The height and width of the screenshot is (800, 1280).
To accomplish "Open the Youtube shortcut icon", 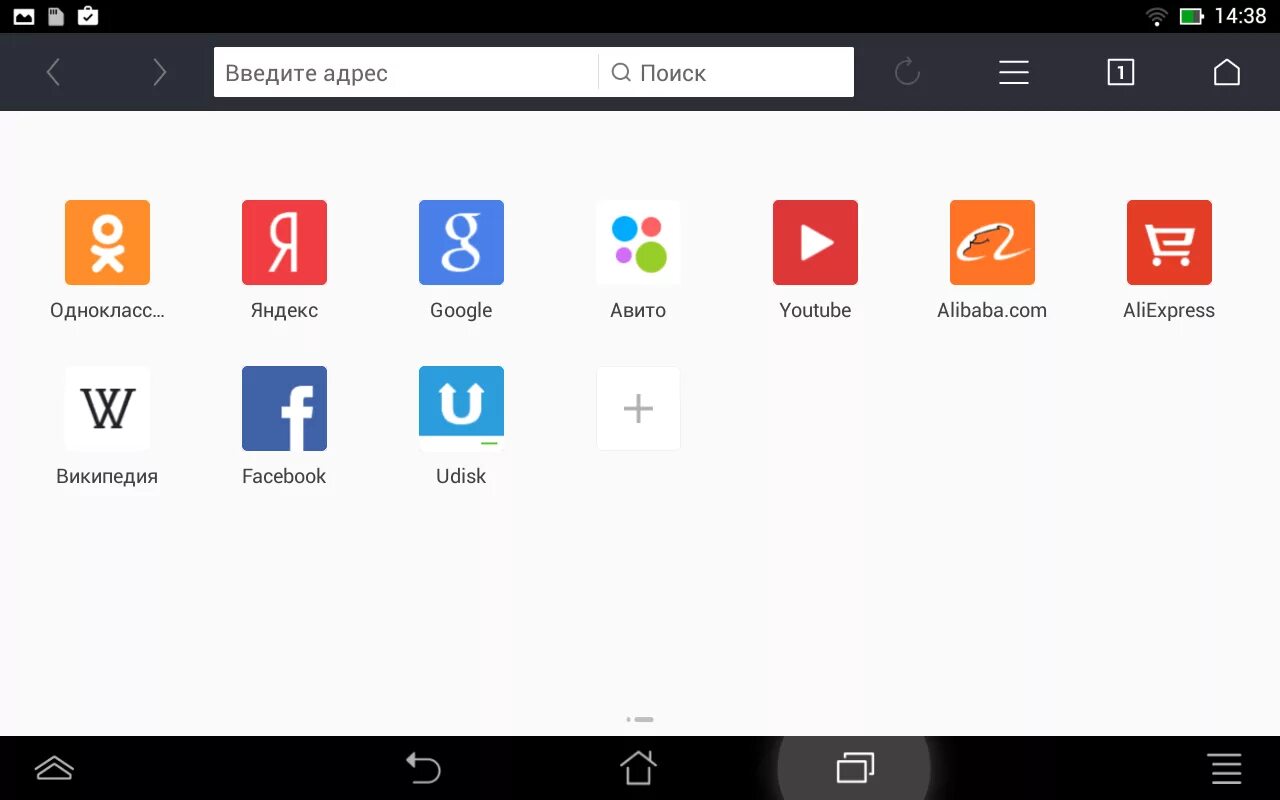I will pyautogui.click(x=815, y=242).
